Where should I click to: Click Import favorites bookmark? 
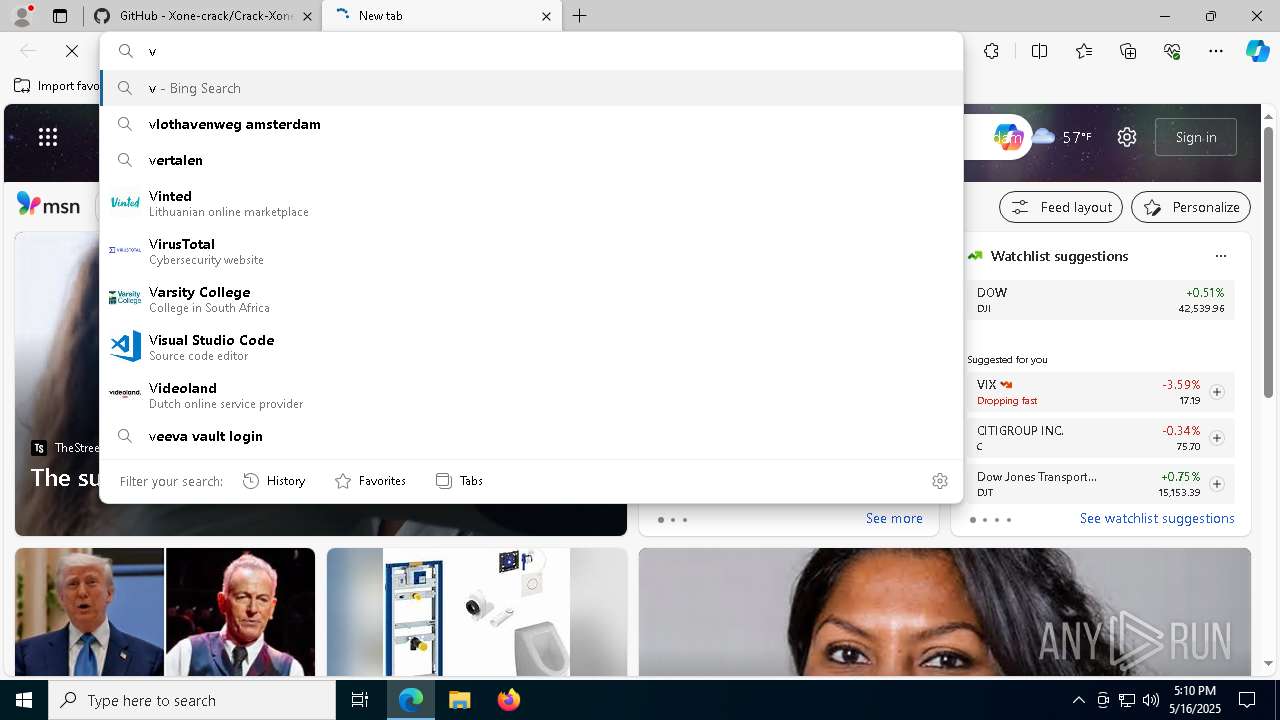click(57, 86)
